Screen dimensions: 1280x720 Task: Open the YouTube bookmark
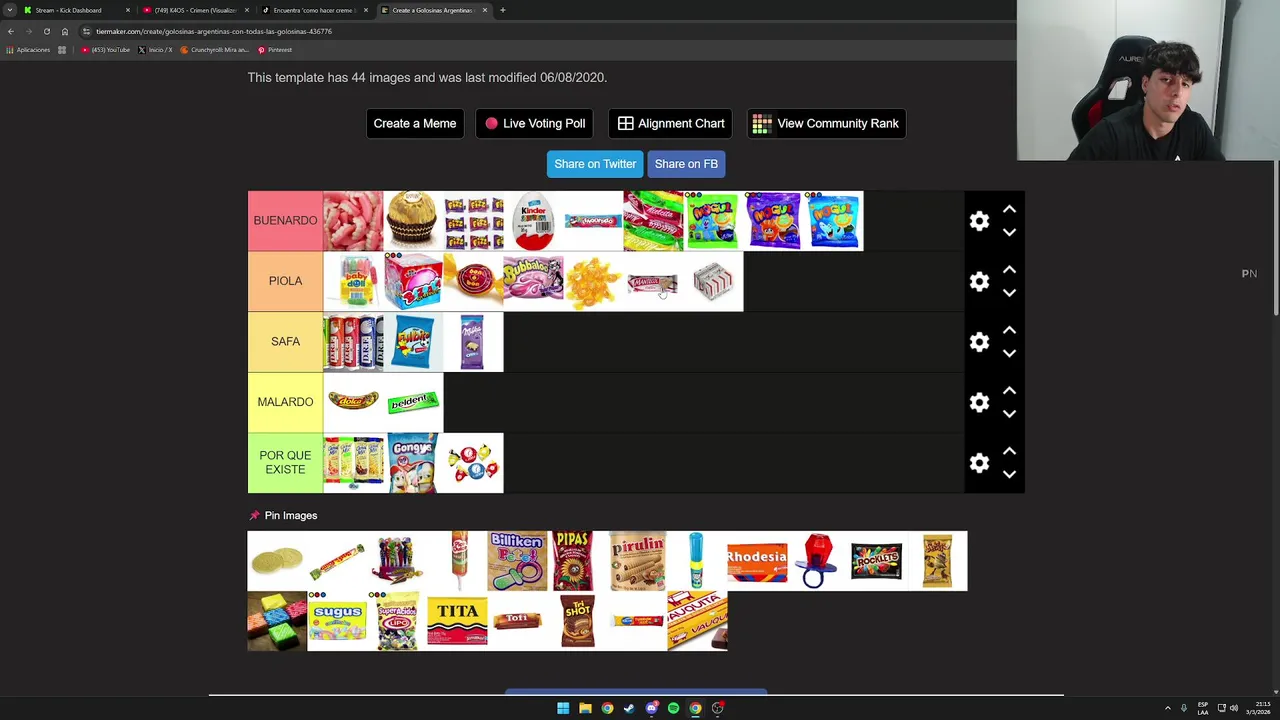point(106,50)
